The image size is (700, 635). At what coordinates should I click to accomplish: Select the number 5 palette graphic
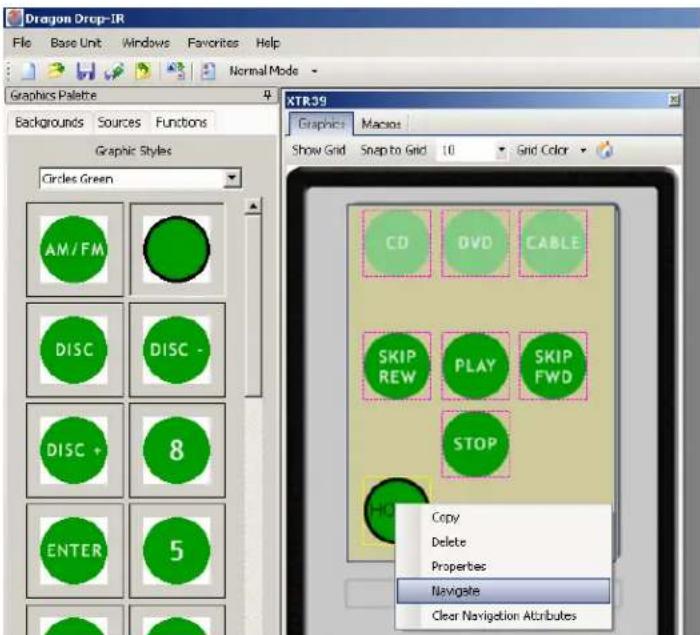(x=177, y=551)
